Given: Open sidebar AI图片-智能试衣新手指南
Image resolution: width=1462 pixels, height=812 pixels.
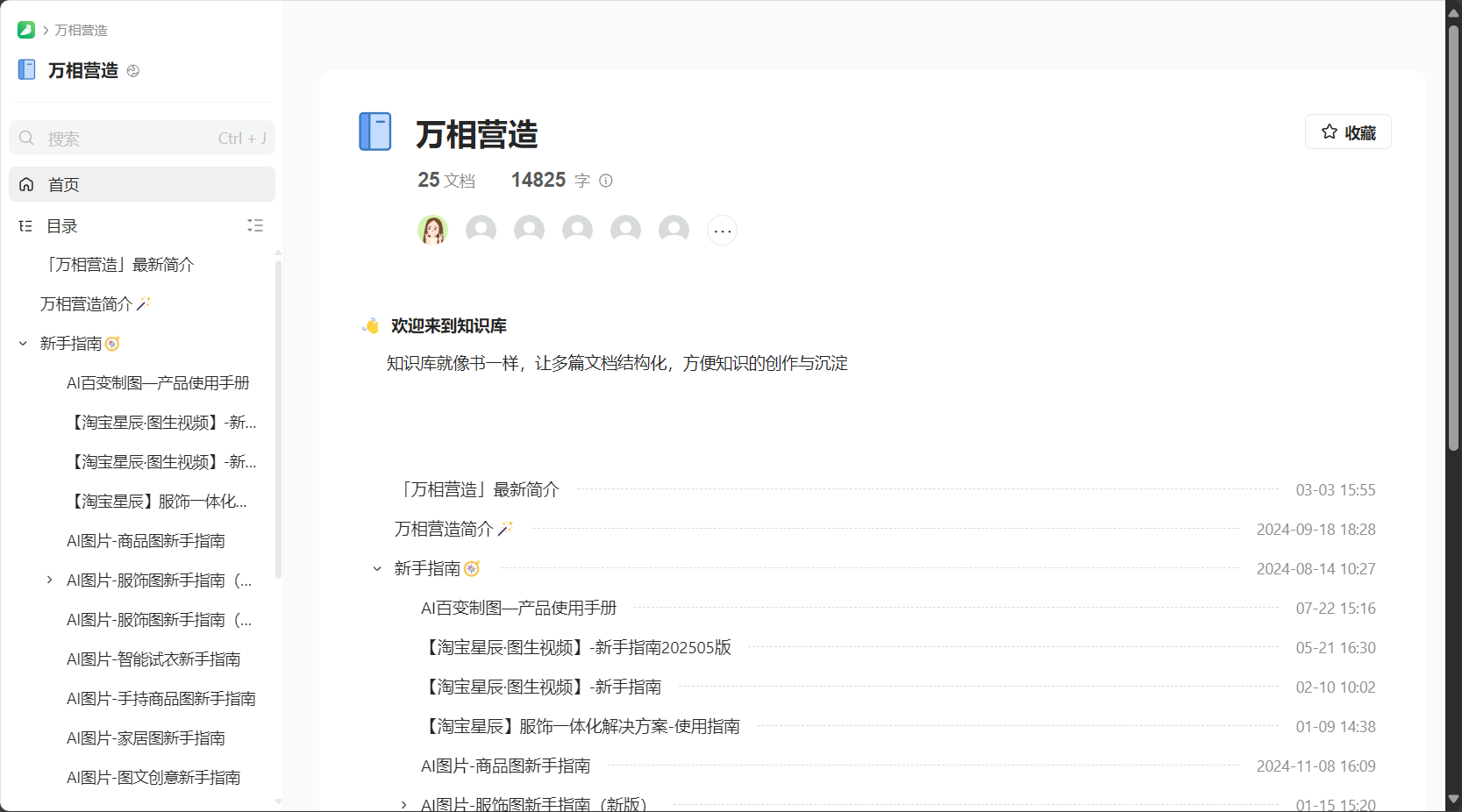Looking at the screenshot, I should [153, 659].
